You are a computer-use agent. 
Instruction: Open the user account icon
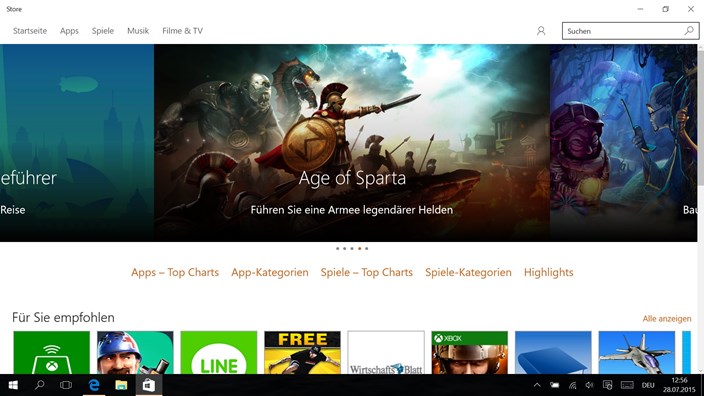(541, 31)
